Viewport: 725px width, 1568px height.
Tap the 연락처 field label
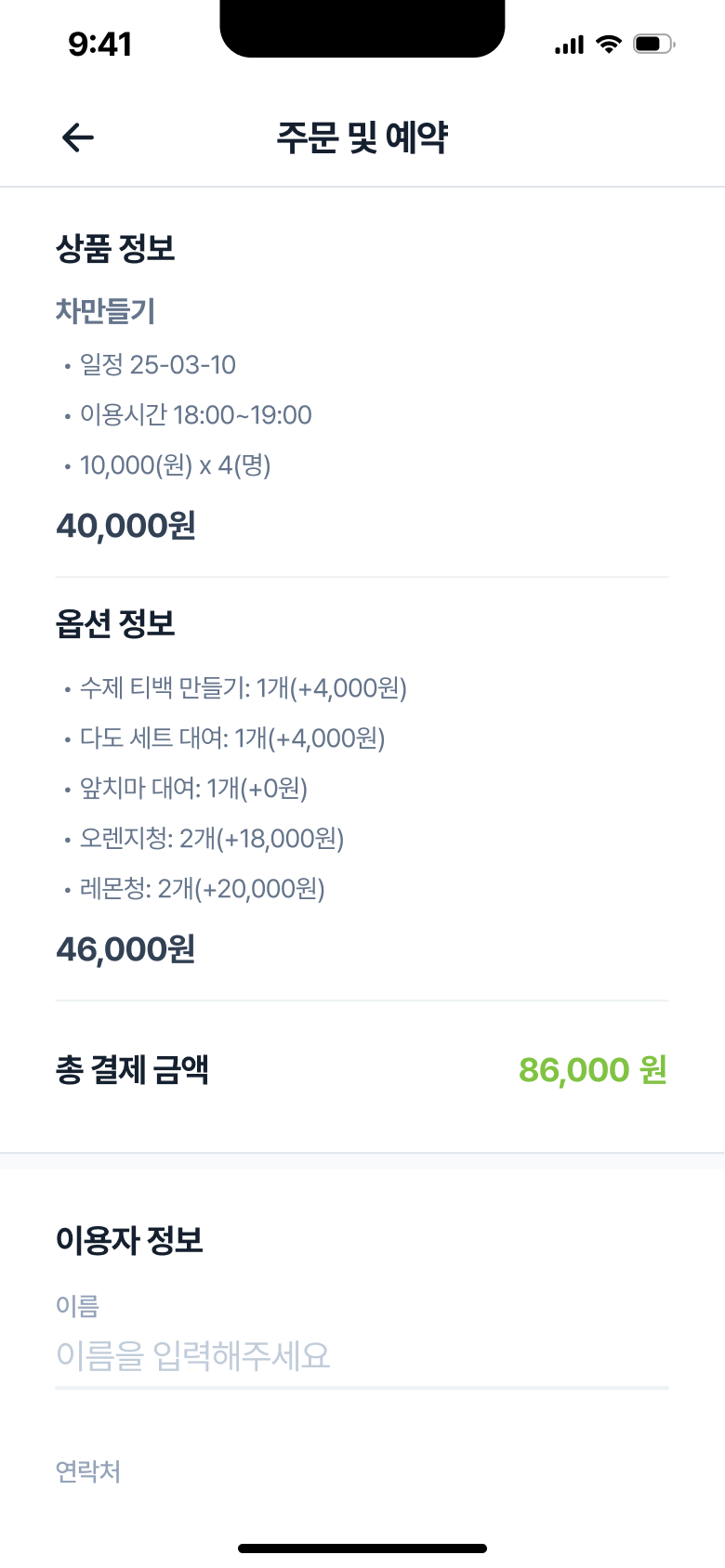pyautogui.click(x=88, y=1471)
